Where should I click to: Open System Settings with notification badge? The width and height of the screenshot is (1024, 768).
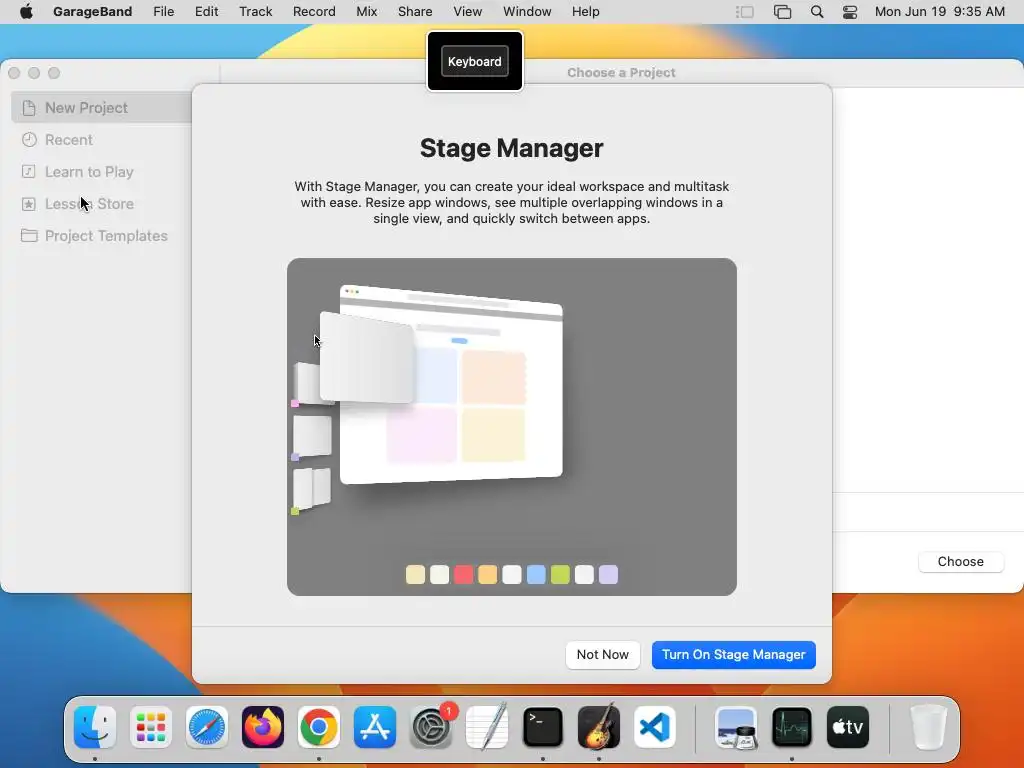tap(431, 727)
